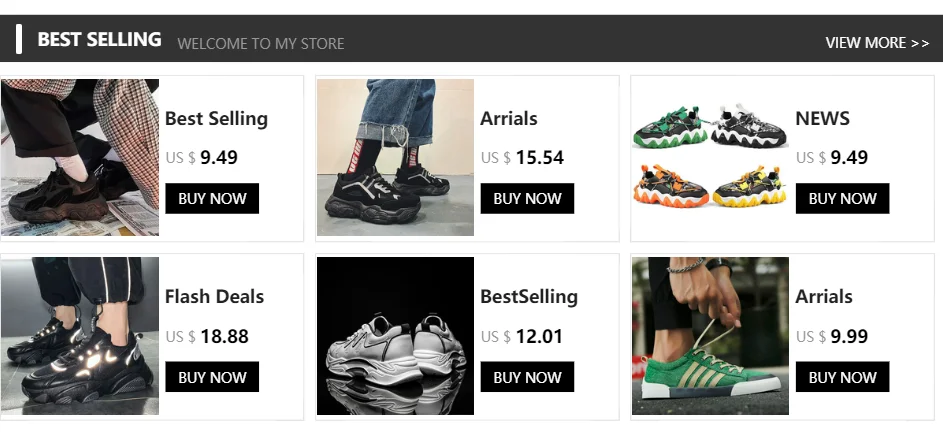Select the NEWS product title

click(822, 119)
